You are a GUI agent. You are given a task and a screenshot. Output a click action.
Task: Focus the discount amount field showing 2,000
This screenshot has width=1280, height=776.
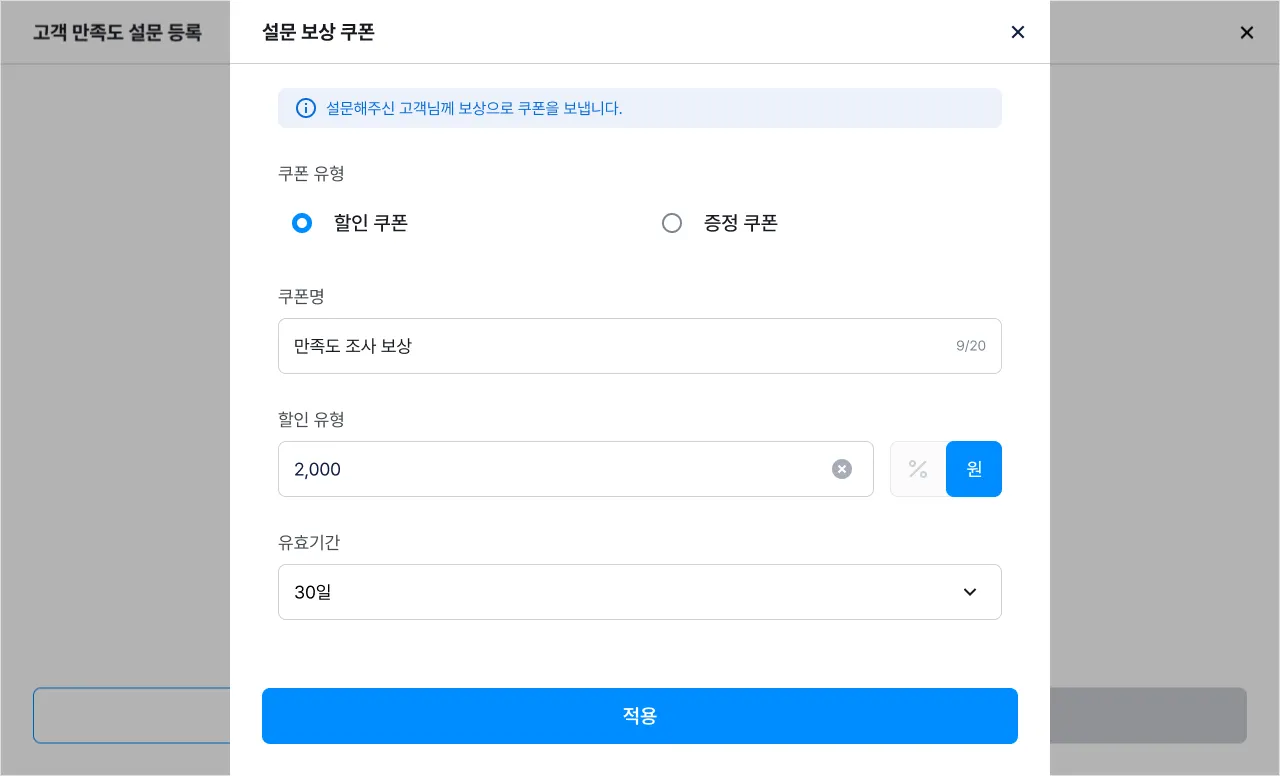tap(550, 469)
